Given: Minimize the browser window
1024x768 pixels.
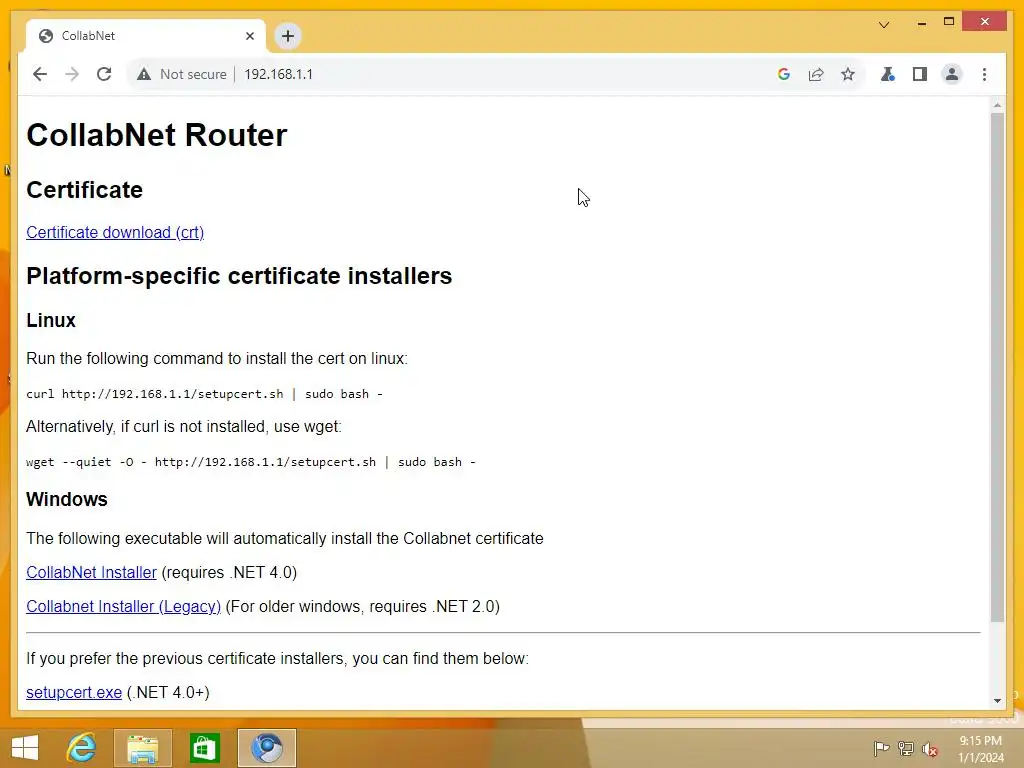Looking at the screenshot, I should tap(921, 23).
